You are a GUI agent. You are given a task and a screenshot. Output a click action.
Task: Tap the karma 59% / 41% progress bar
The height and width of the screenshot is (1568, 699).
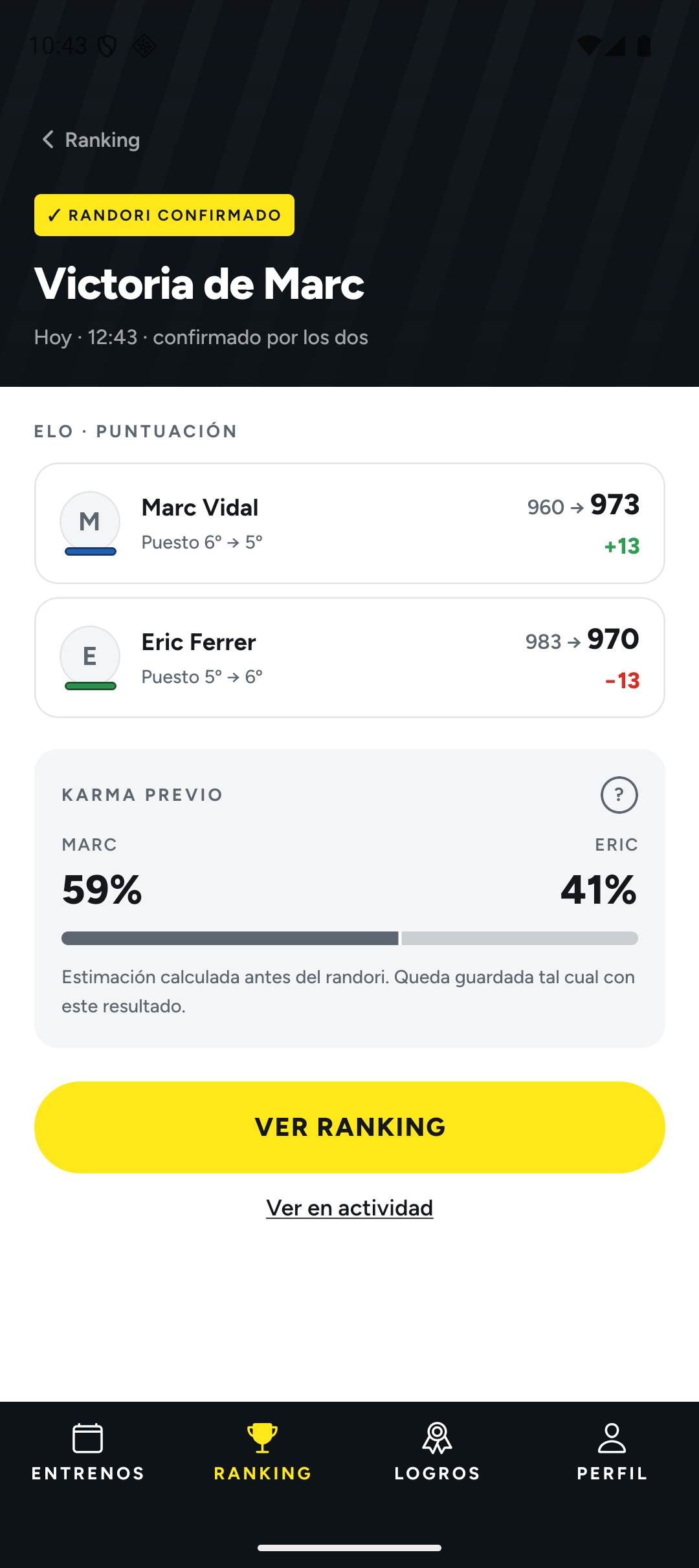(349, 938)
